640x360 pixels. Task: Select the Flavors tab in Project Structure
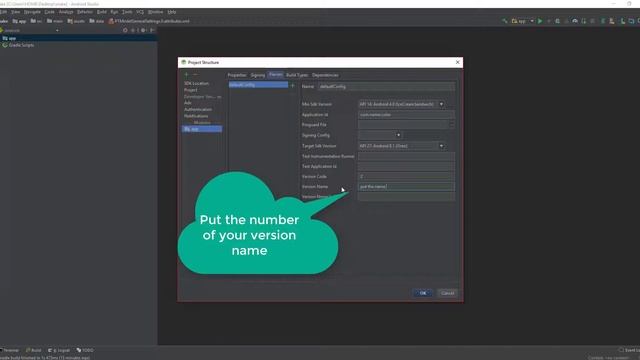(276, 75)
